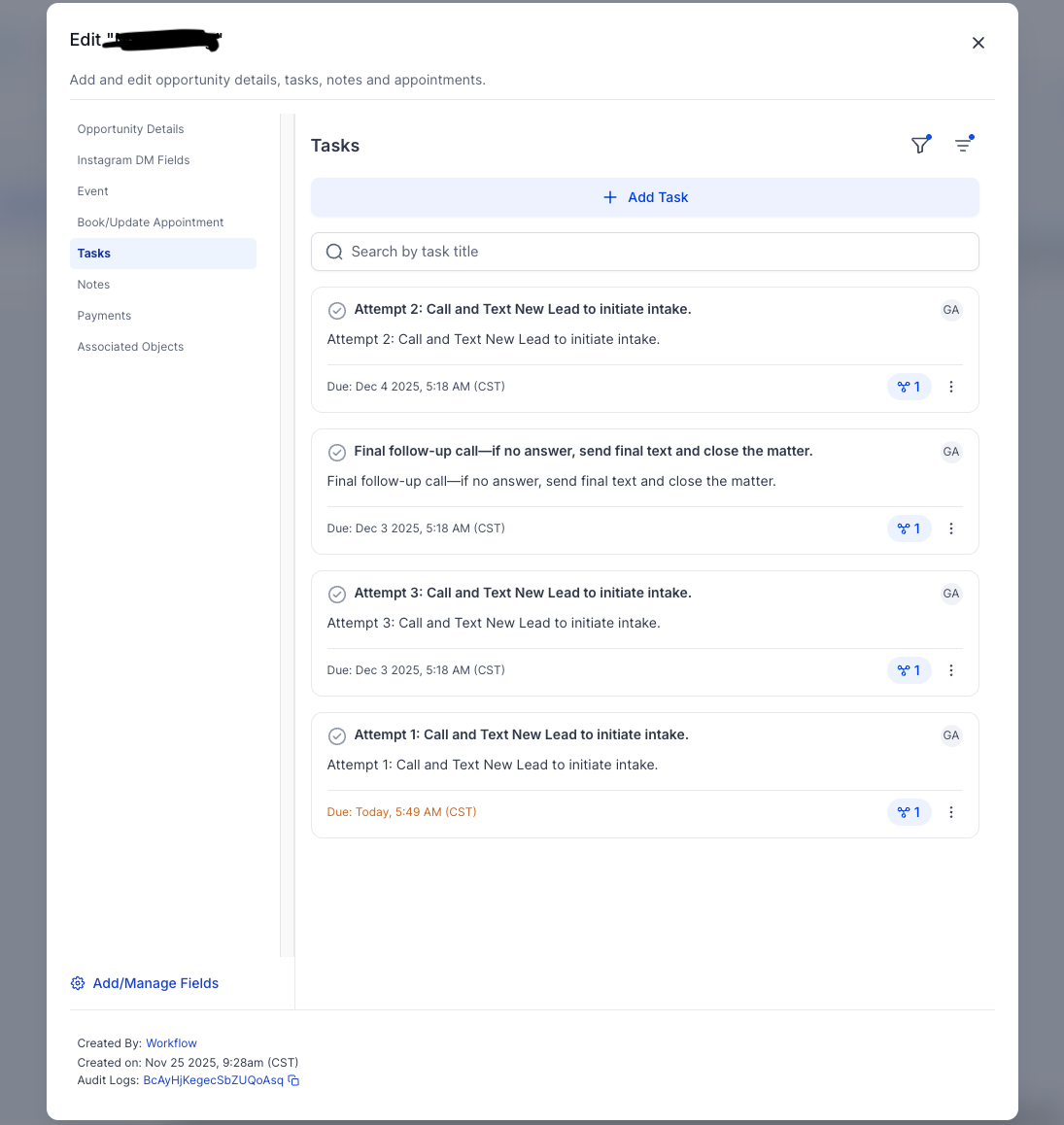Click the search magnifier in the task search bar
The width and height of the screenshot is (1064, 1125).
pos(334,251)
